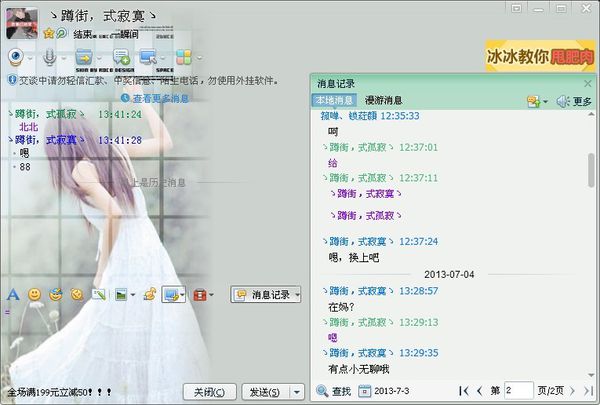
Task: Open the handwriting input icon
Action: coord(99,294)
